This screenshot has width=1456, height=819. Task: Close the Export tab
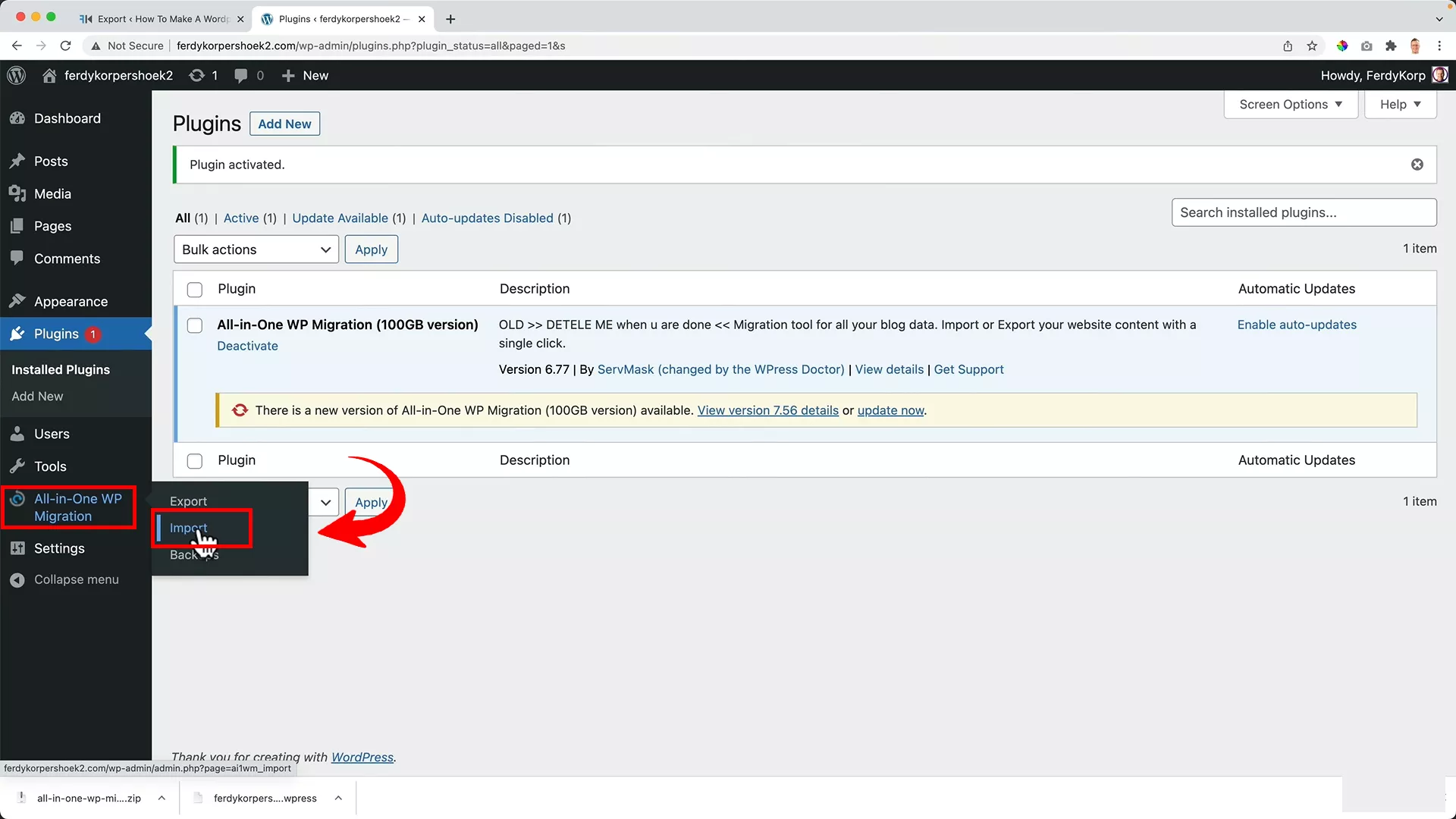tap(240, 19)
